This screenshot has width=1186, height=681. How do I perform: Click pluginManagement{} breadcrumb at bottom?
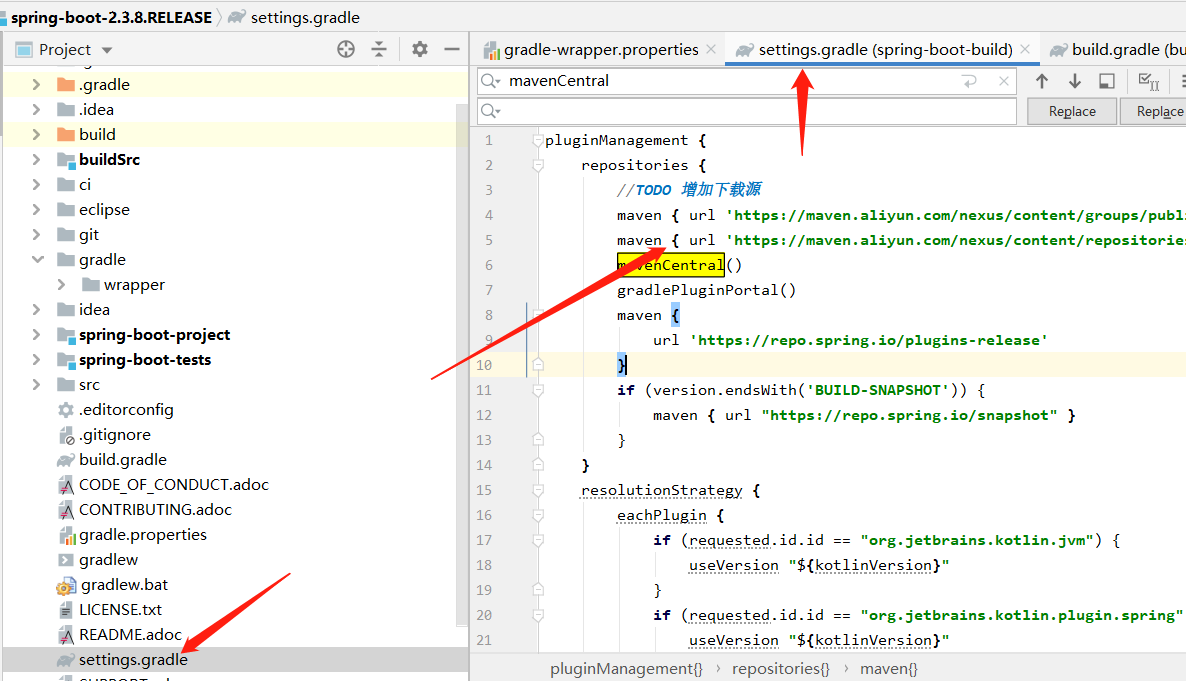click(626, 669)
